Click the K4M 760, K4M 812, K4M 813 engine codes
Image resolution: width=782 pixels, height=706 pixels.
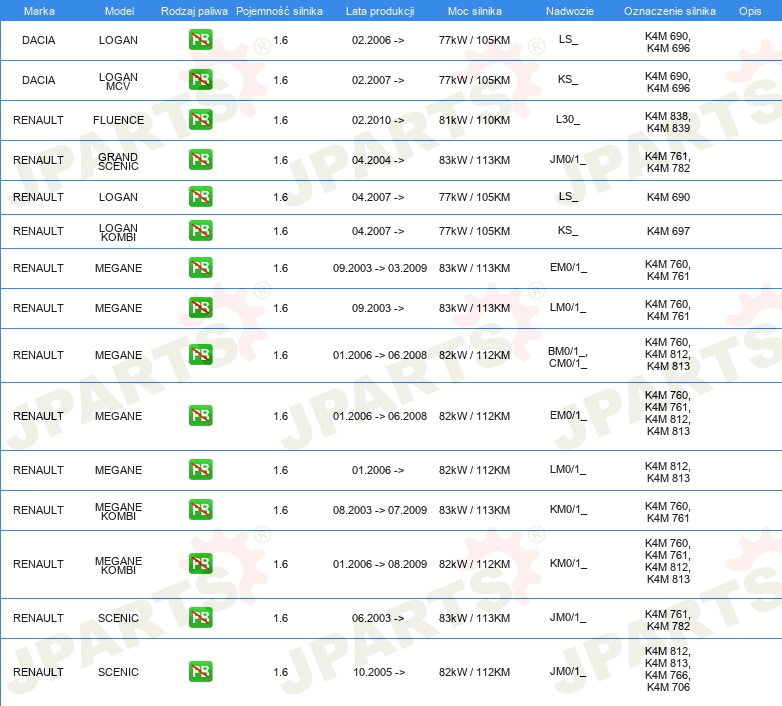[668, 354]
